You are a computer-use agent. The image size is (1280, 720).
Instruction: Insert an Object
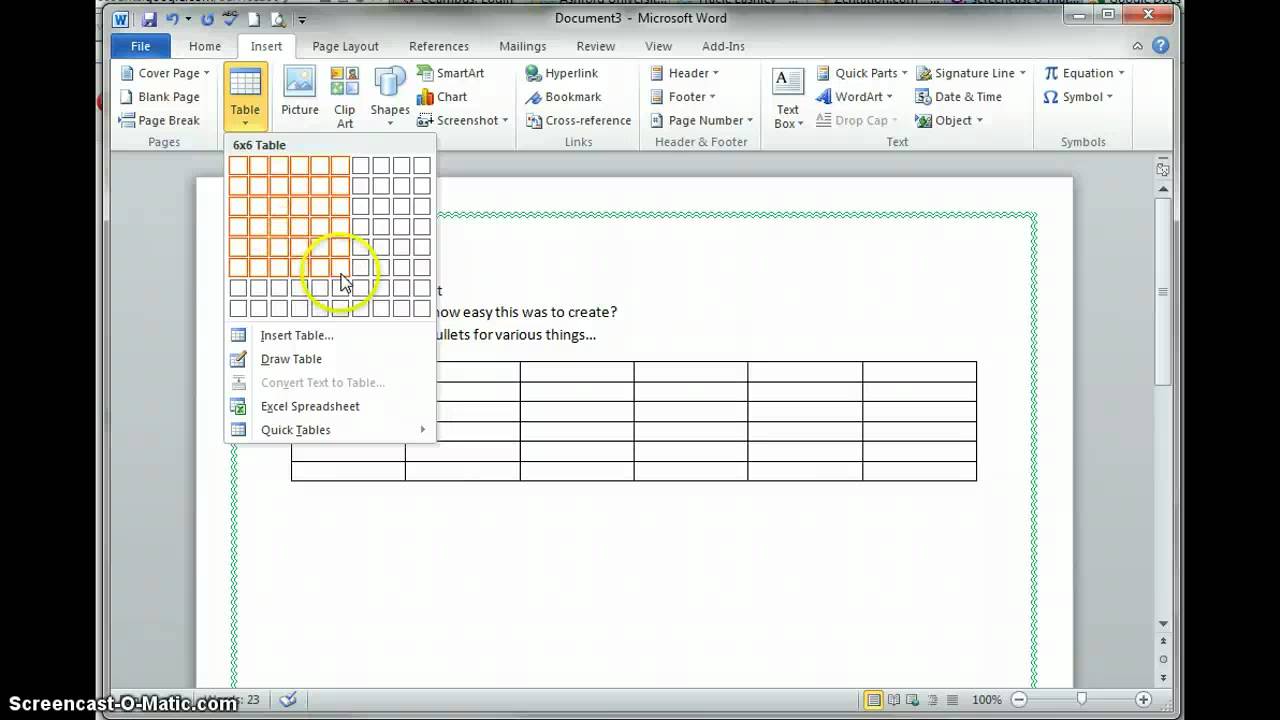tap(949, 120)
